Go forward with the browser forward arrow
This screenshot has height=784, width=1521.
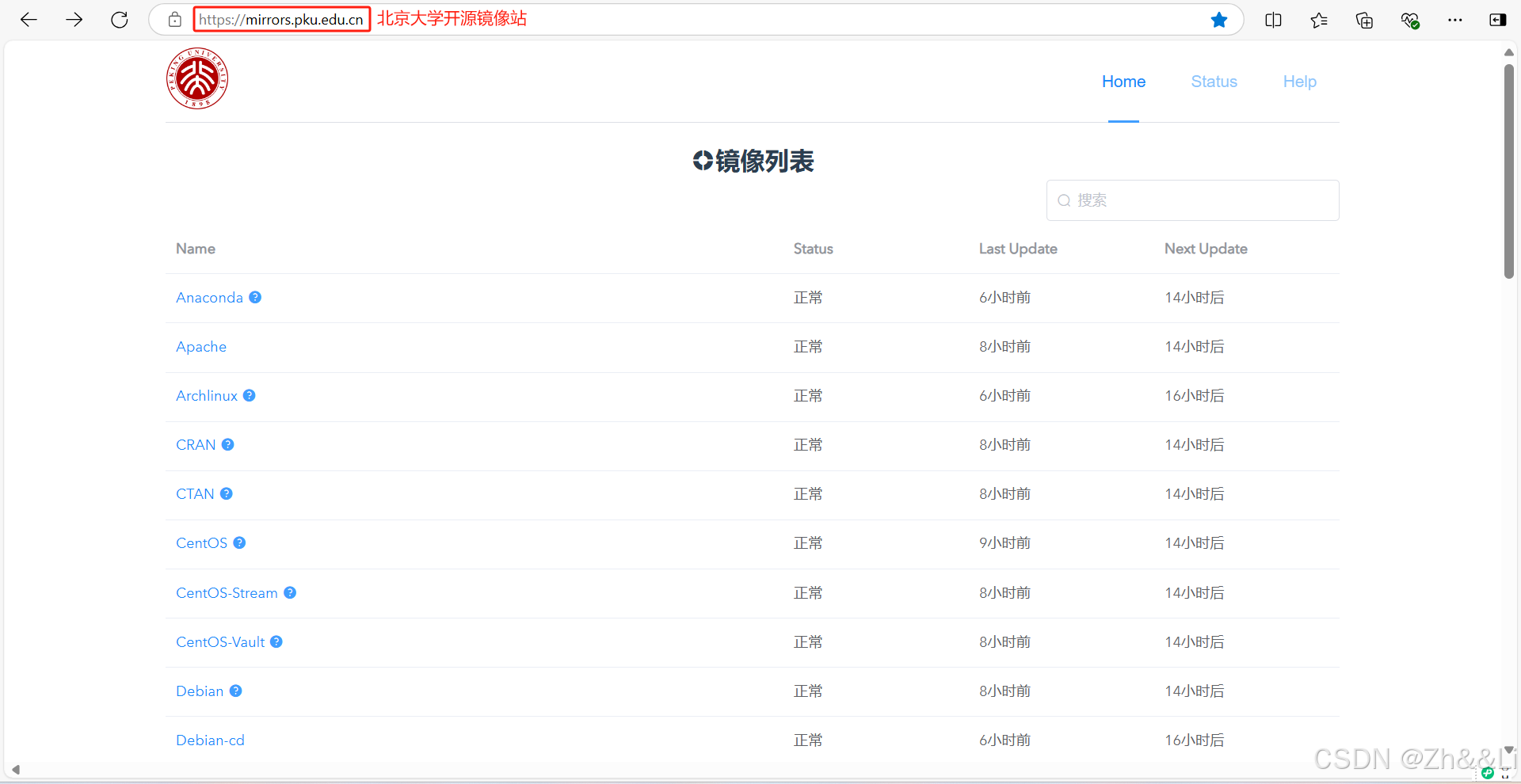coord(74,20)
